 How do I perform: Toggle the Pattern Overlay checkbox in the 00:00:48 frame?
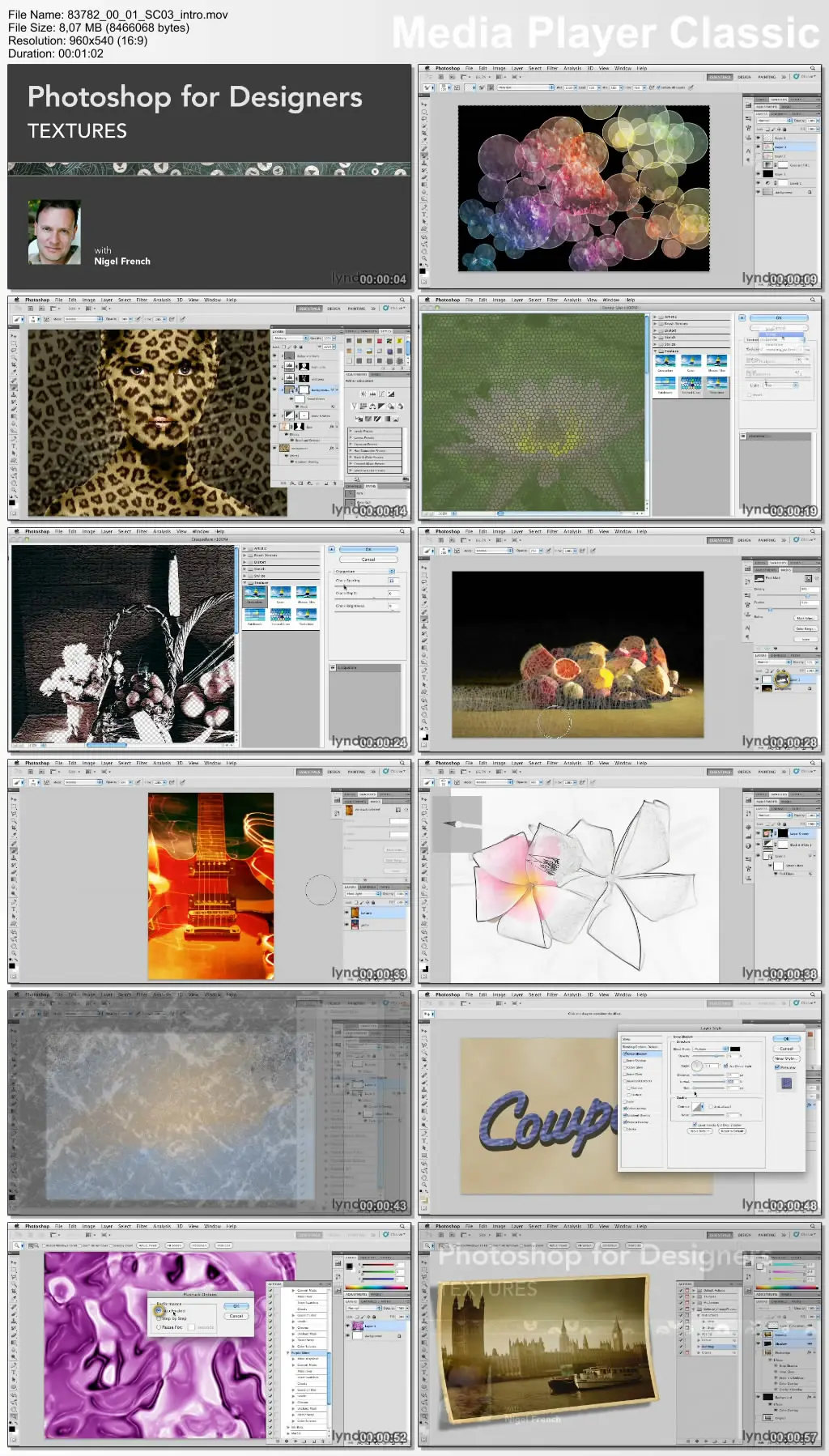(624, 1122)
